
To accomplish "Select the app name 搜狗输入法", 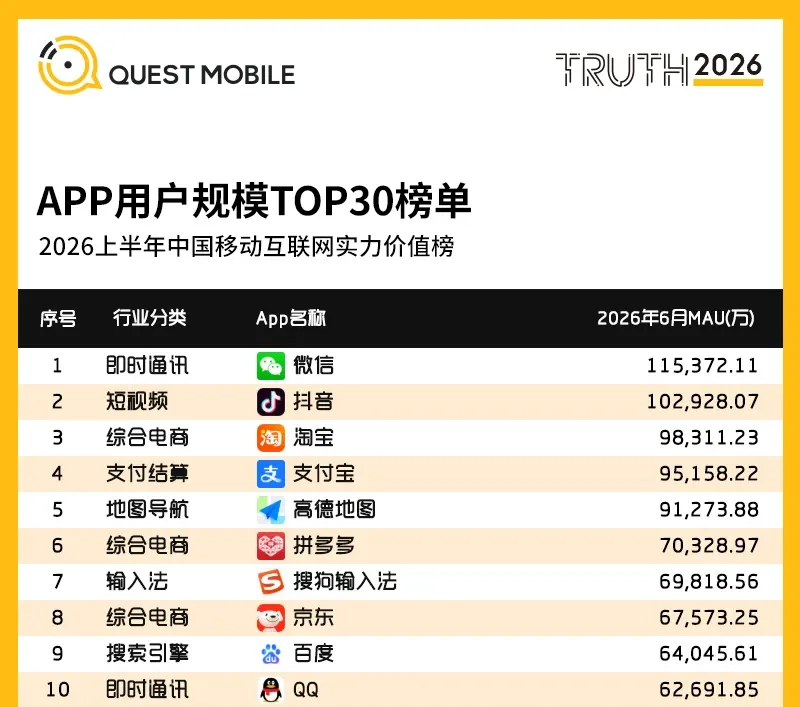I will click(345, 582).
